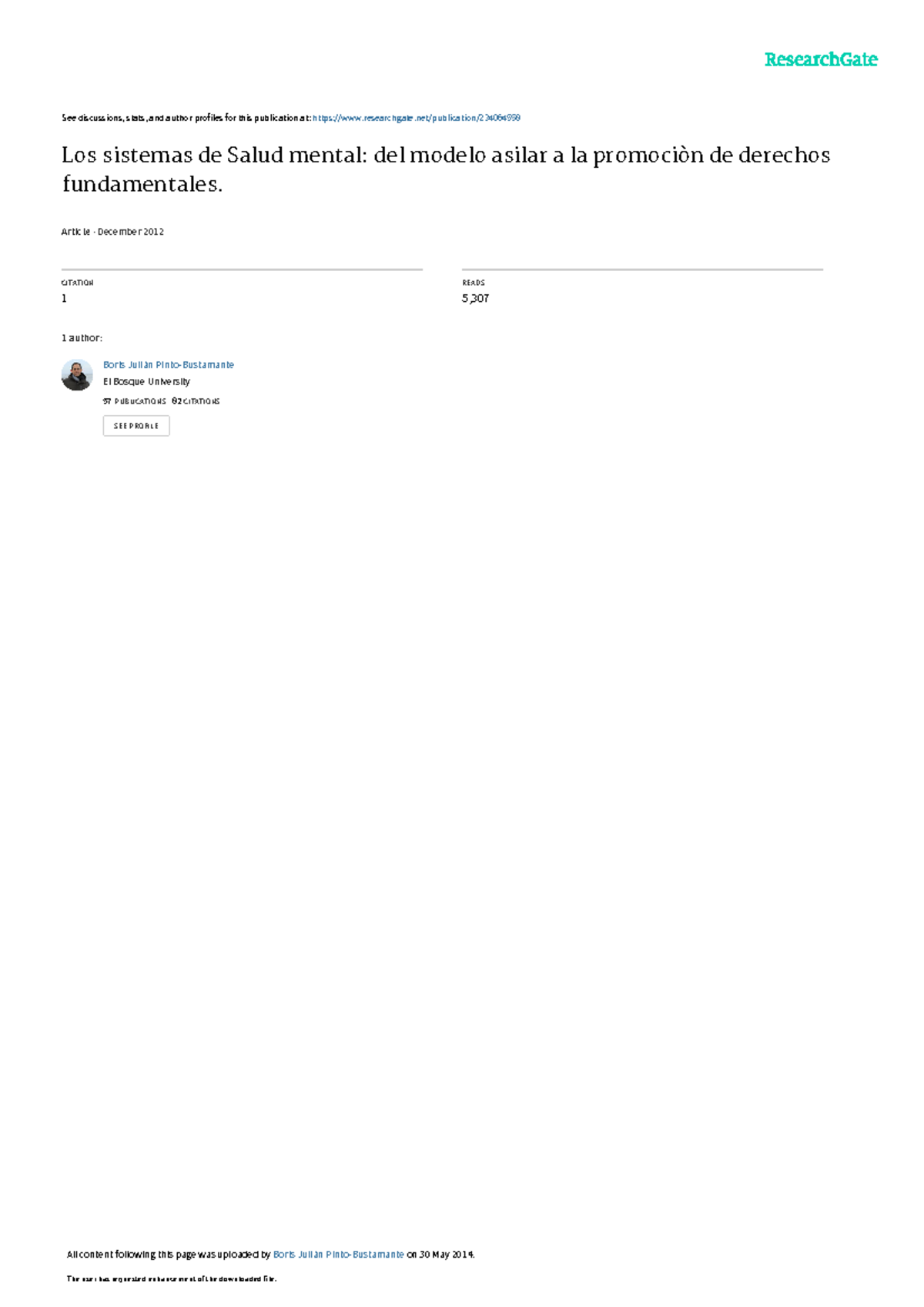Click the 5,307 reads value

[x=475, y=299]
